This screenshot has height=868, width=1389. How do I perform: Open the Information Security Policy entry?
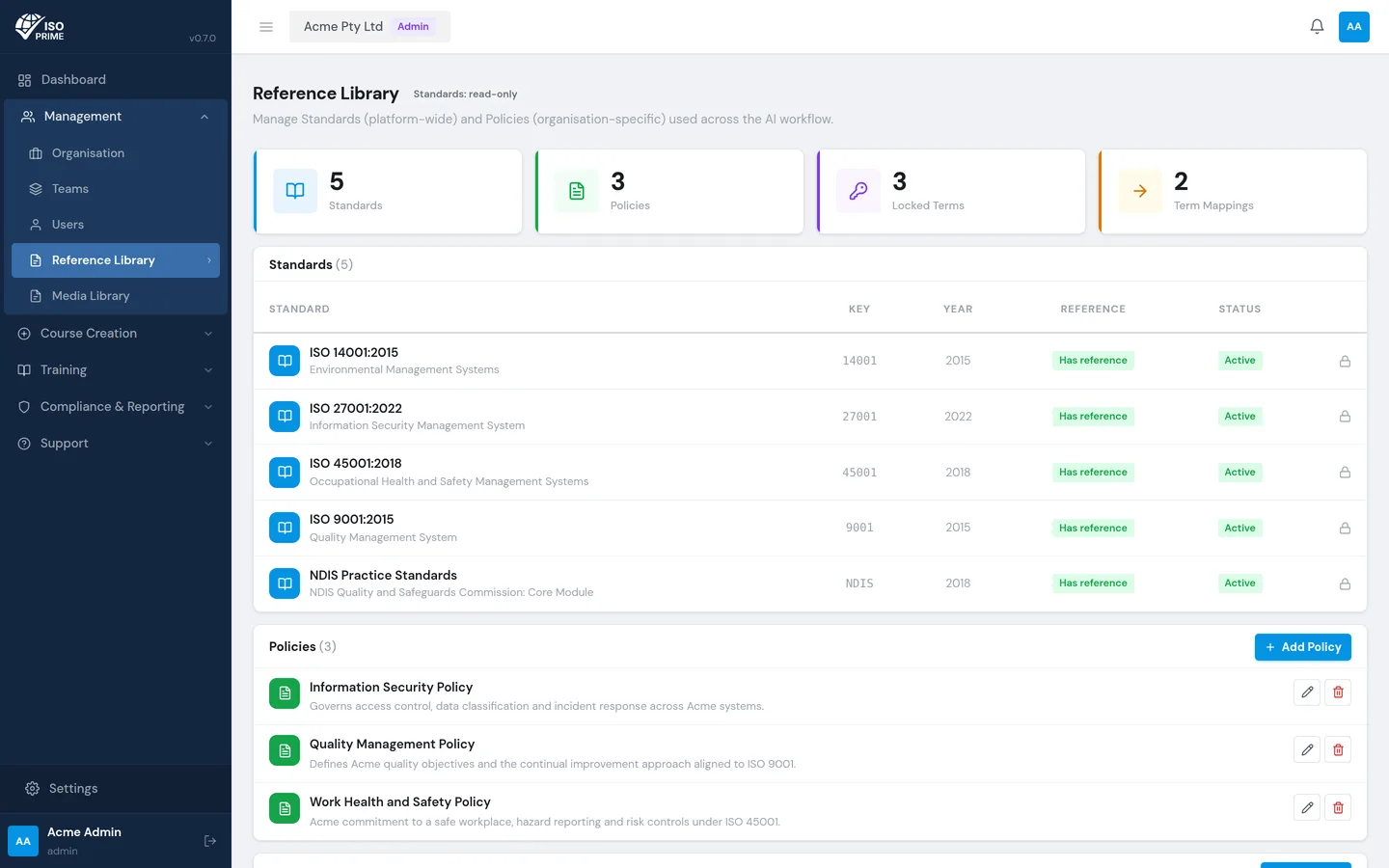coord(810,696)
